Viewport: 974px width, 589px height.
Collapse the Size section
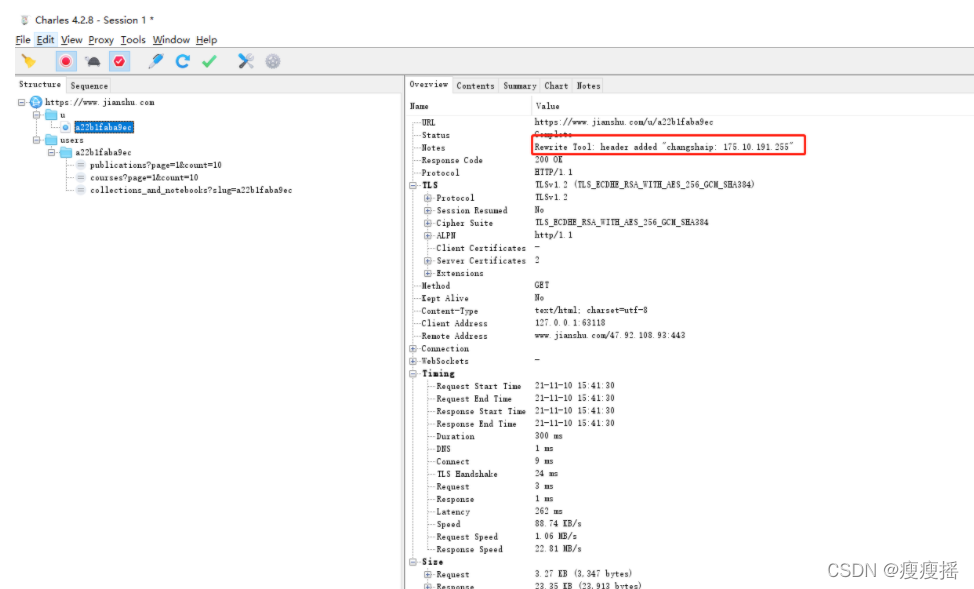point(413,562)
